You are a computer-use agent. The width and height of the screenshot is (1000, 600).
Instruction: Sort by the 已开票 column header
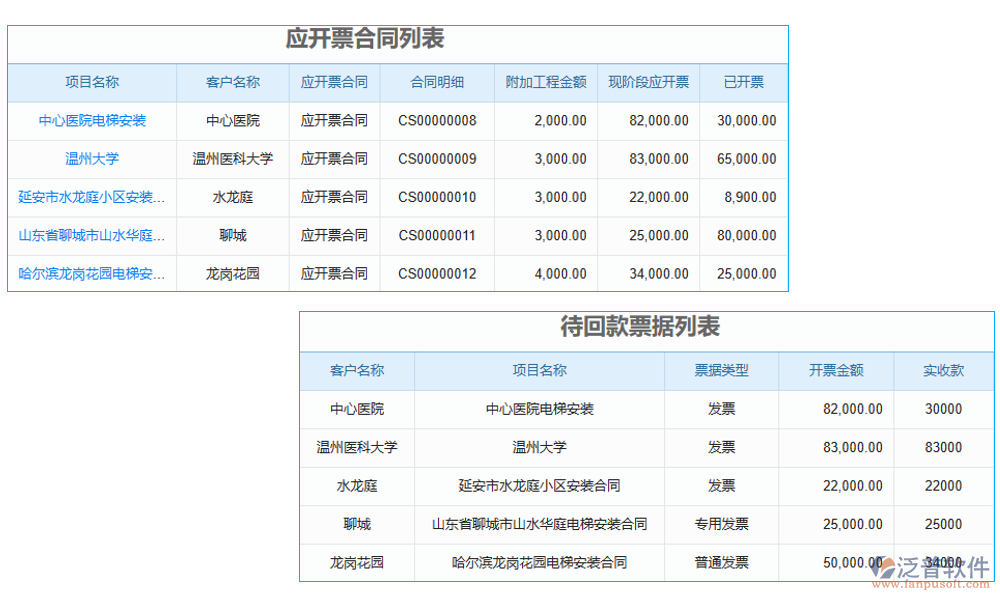coord(743,82)
